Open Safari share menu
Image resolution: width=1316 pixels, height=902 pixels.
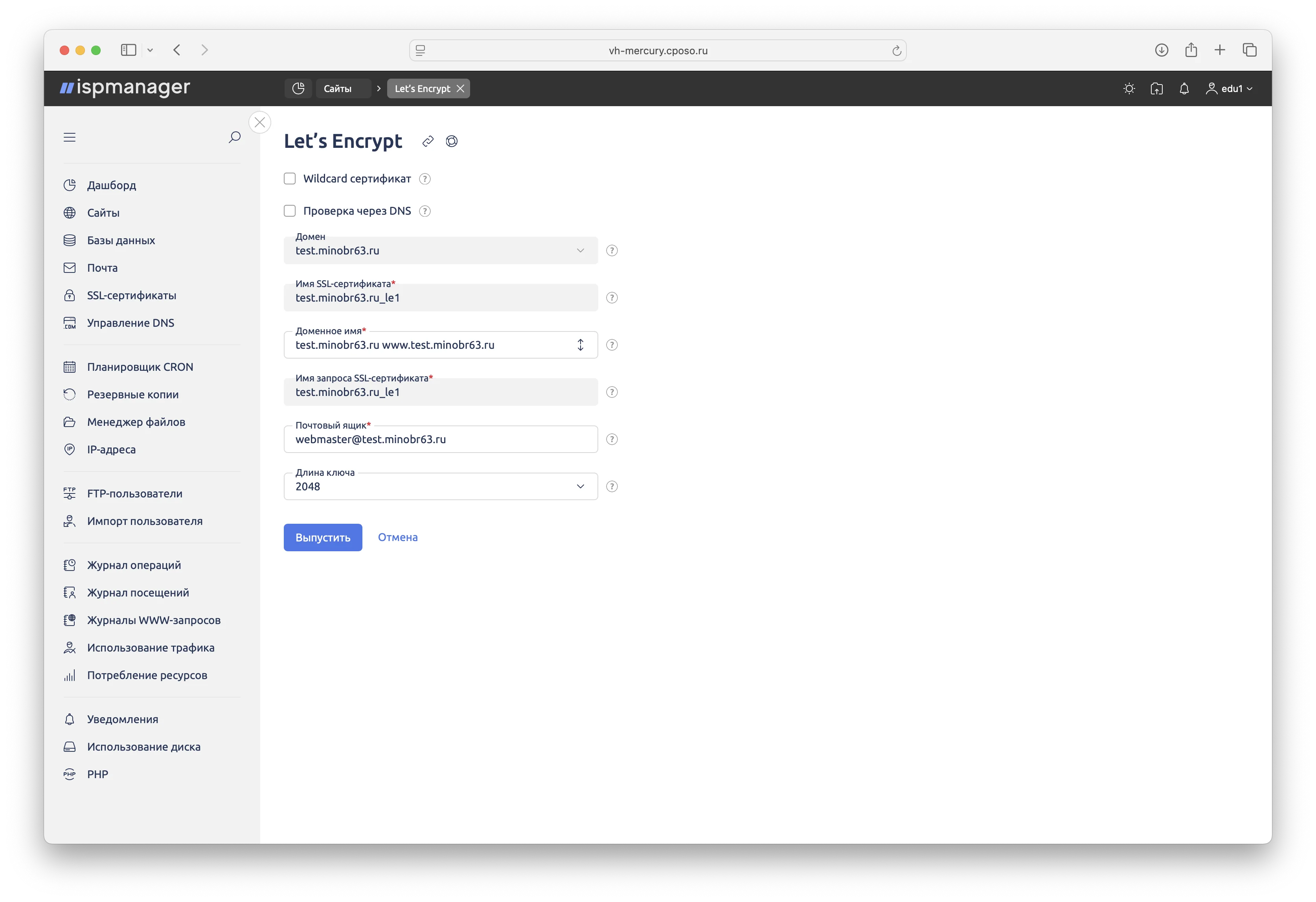click(x=1191, y=50)
